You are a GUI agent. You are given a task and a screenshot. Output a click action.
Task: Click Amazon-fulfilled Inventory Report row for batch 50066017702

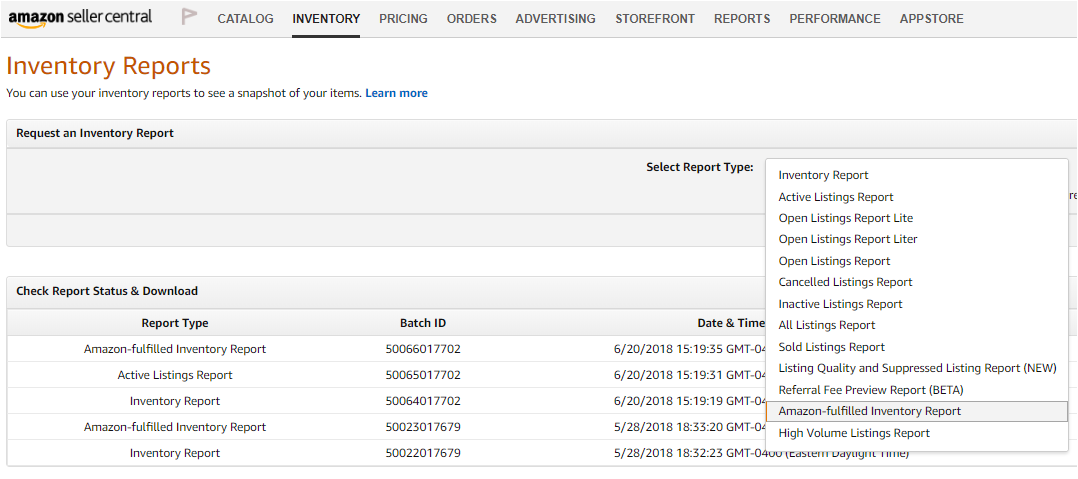175,349
